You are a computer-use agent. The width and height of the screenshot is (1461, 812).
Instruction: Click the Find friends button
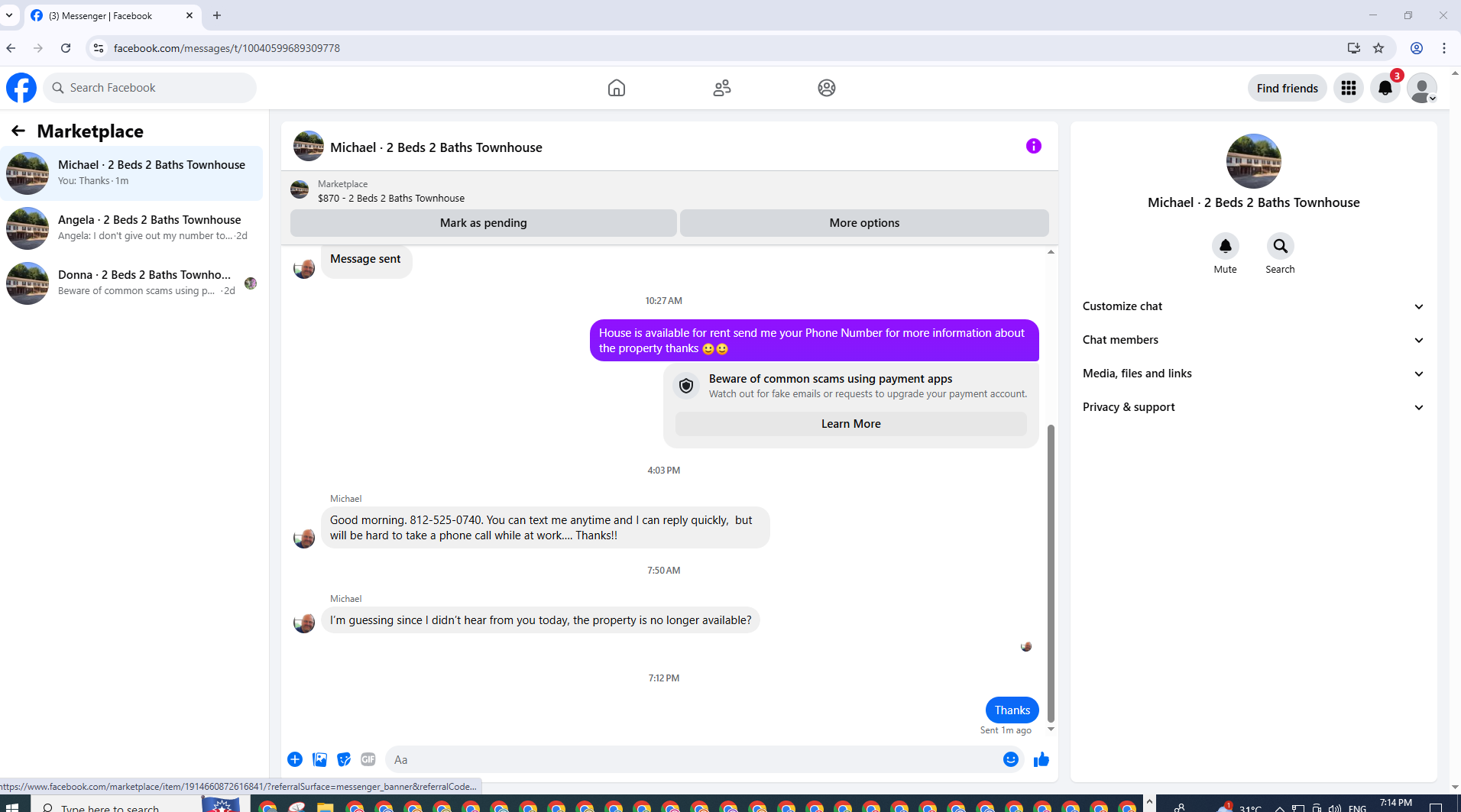pyautogui.click(x=1288, y=88)
